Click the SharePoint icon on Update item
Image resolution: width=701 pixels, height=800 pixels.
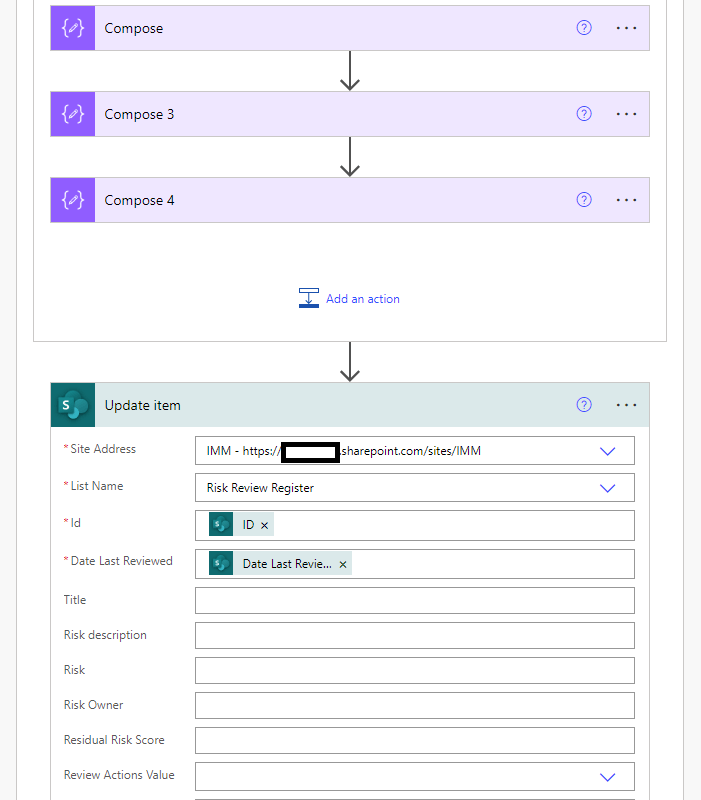73,405
